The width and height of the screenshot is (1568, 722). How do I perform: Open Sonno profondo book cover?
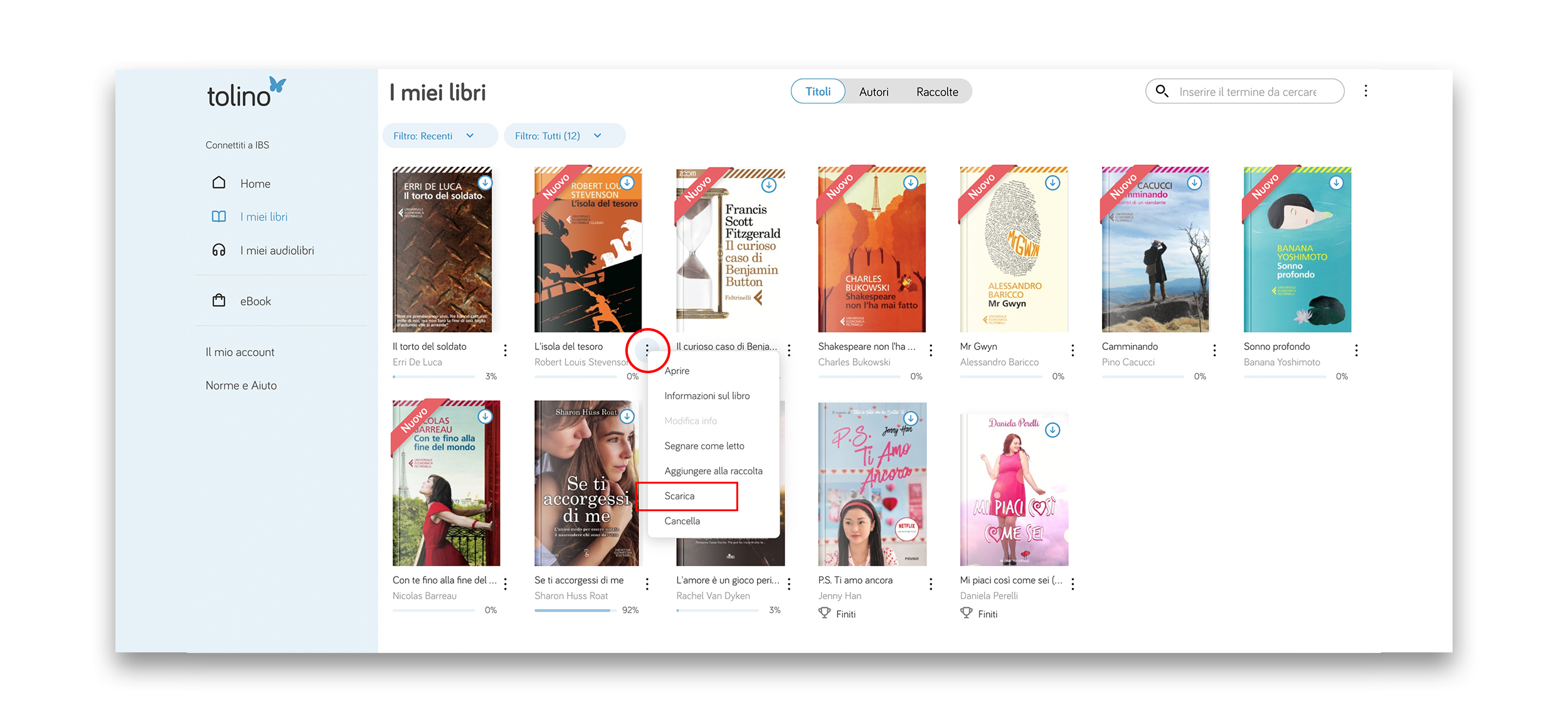tap(1298, 249)
